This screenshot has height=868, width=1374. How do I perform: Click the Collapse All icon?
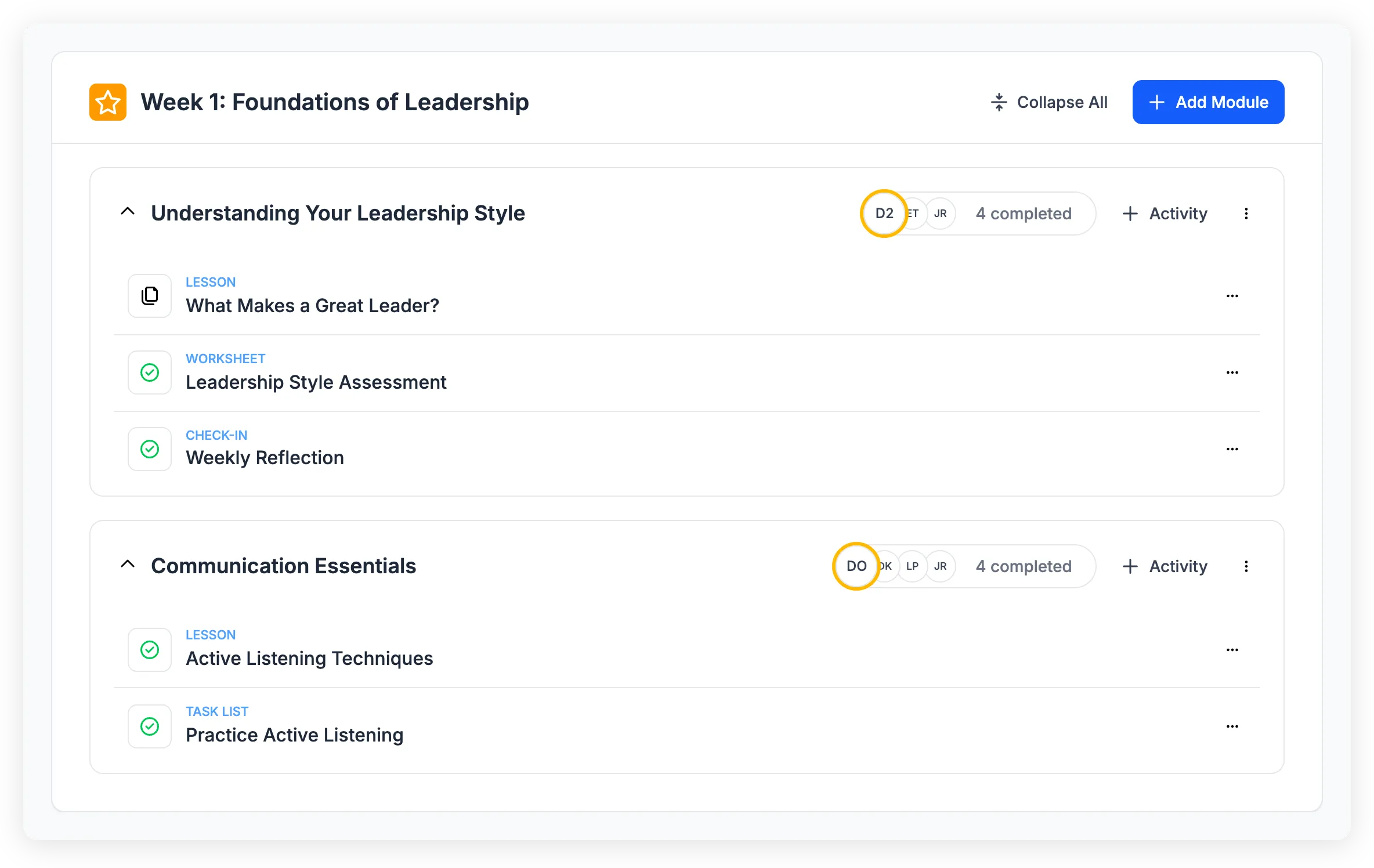999,102
